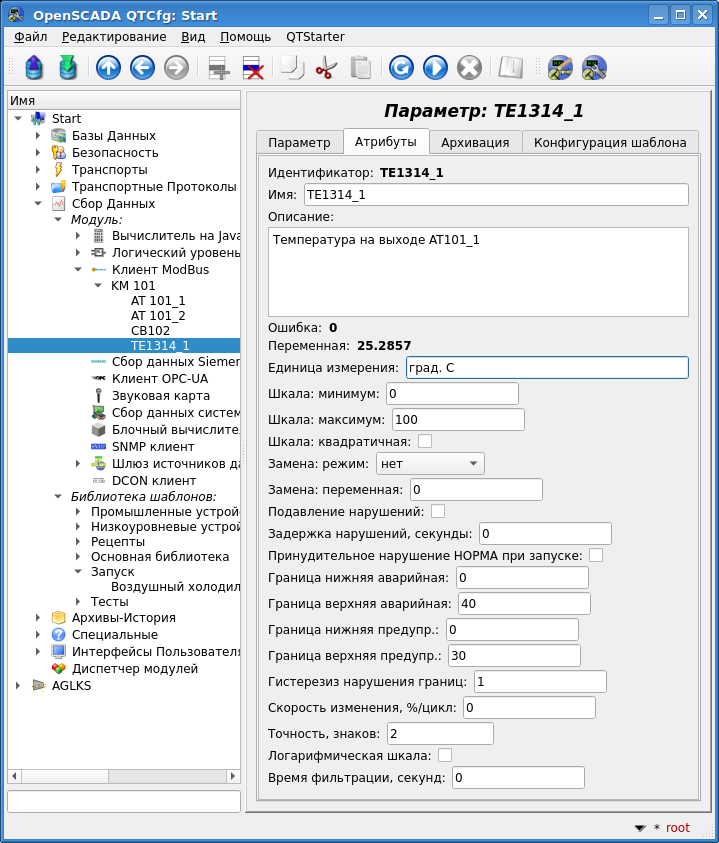Viewport: 719px width, 843px height.
Task: Select 'Диспетчер модулей' in the tree
Action: click(134, 668)
